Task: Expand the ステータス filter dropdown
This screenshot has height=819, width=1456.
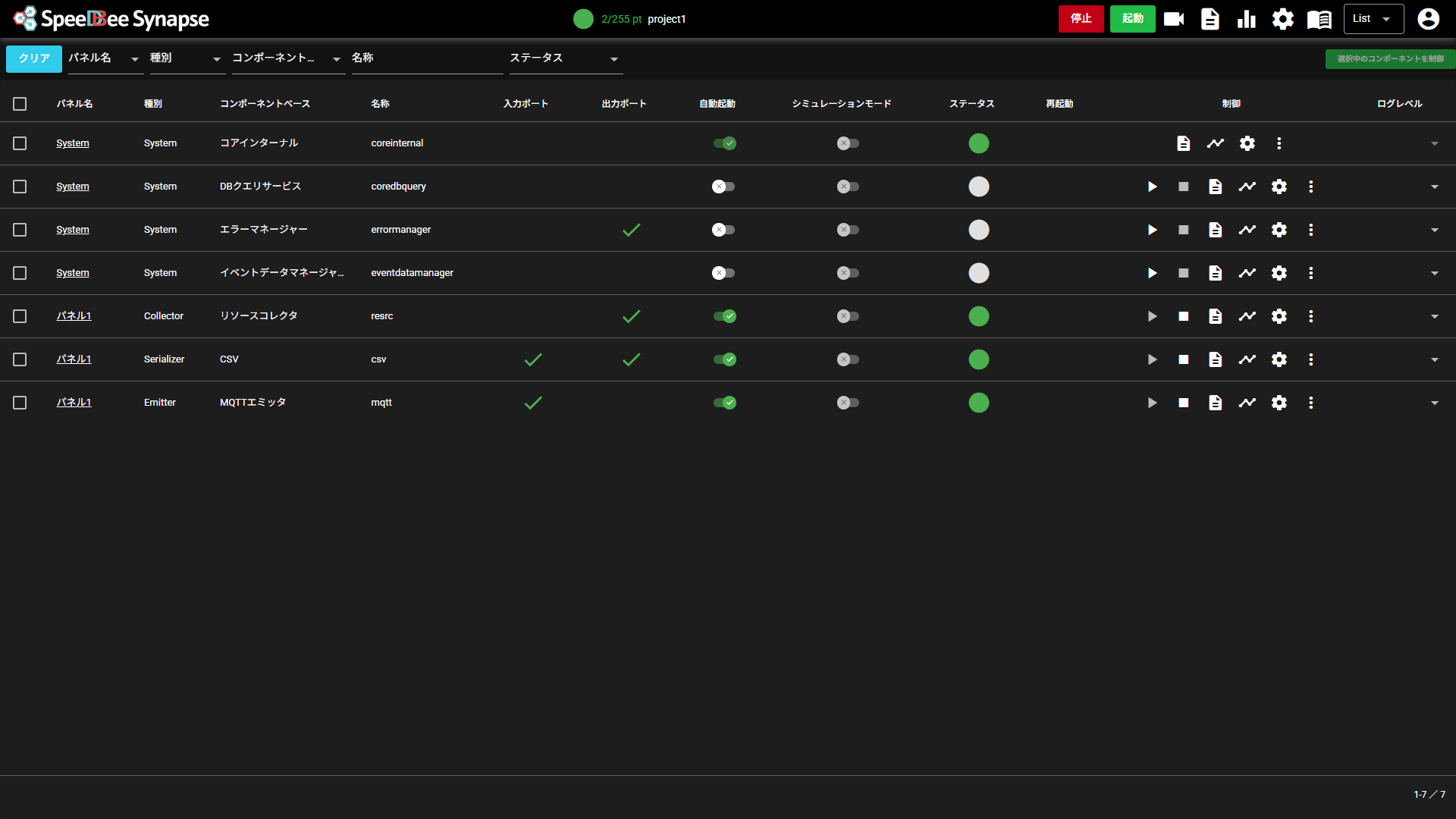Action: 565,58
